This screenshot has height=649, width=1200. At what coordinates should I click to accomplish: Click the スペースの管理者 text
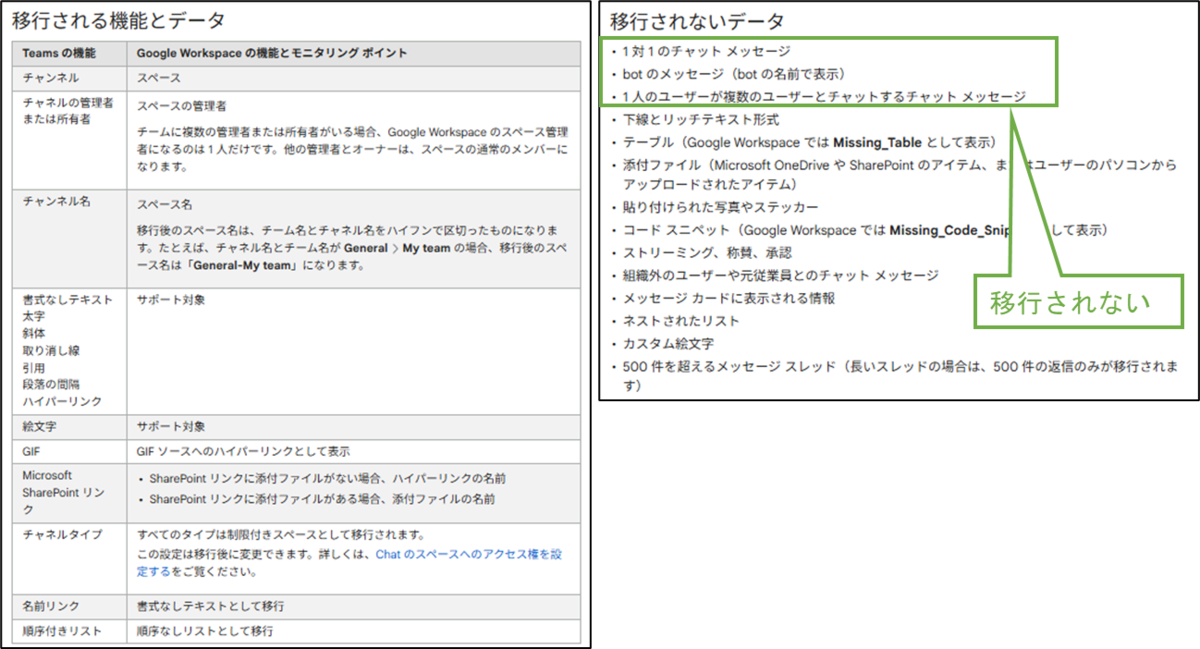[x=180, y=104]
